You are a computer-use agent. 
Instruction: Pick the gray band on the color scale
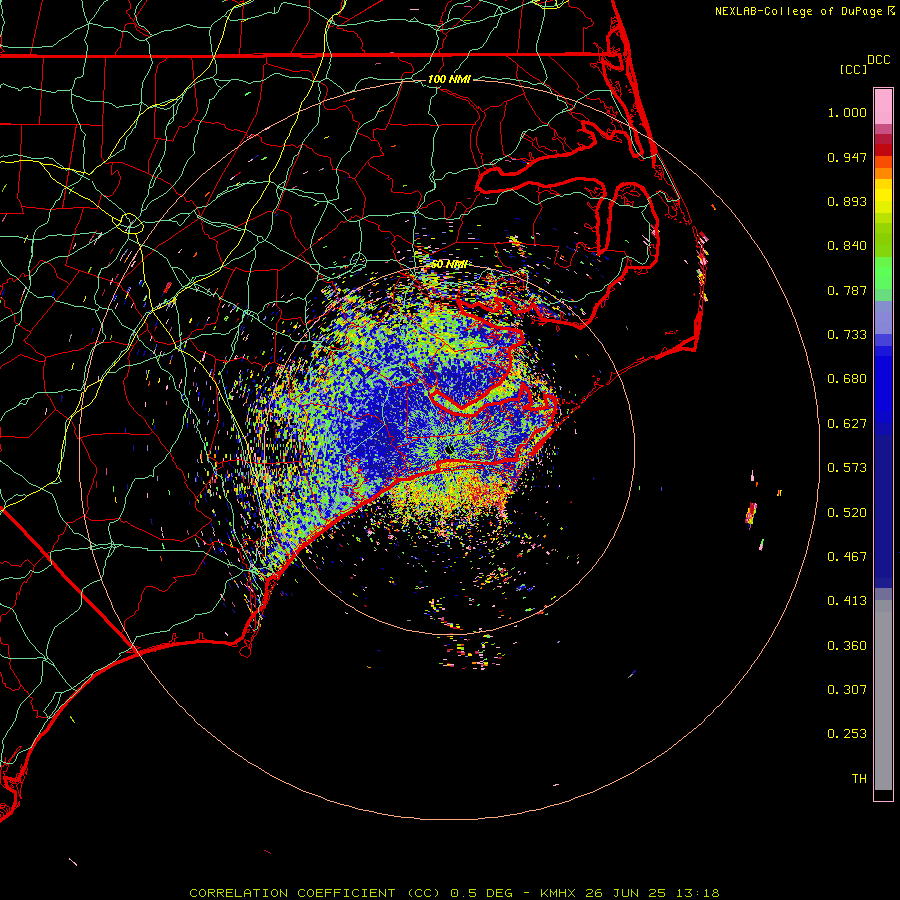pos(883,695)
